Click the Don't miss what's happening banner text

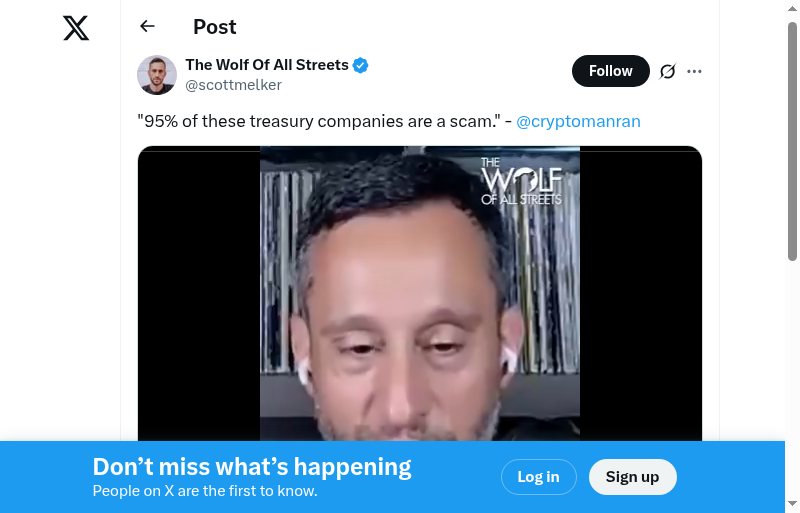(252, 467)
